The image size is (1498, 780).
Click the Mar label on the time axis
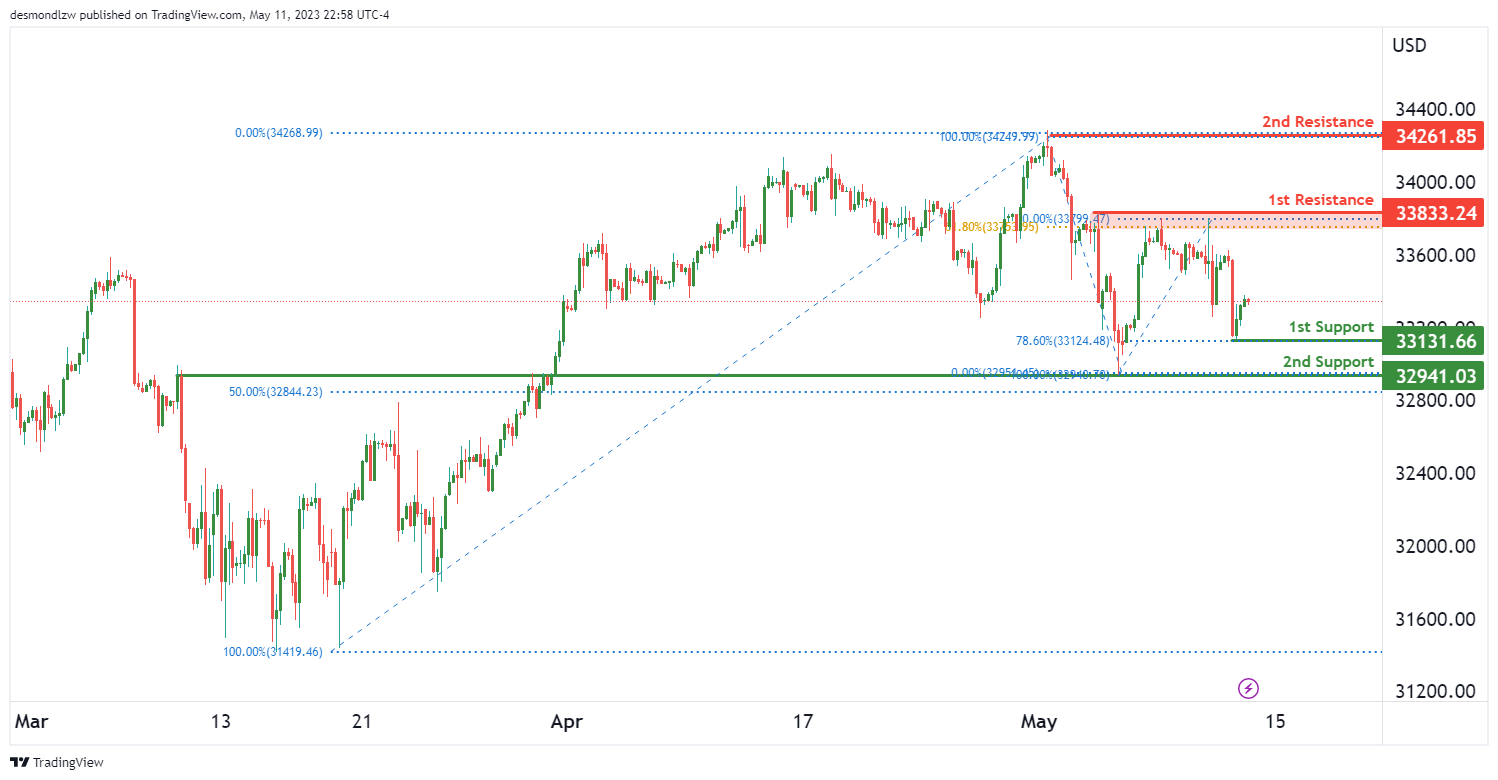click(34, 720)
